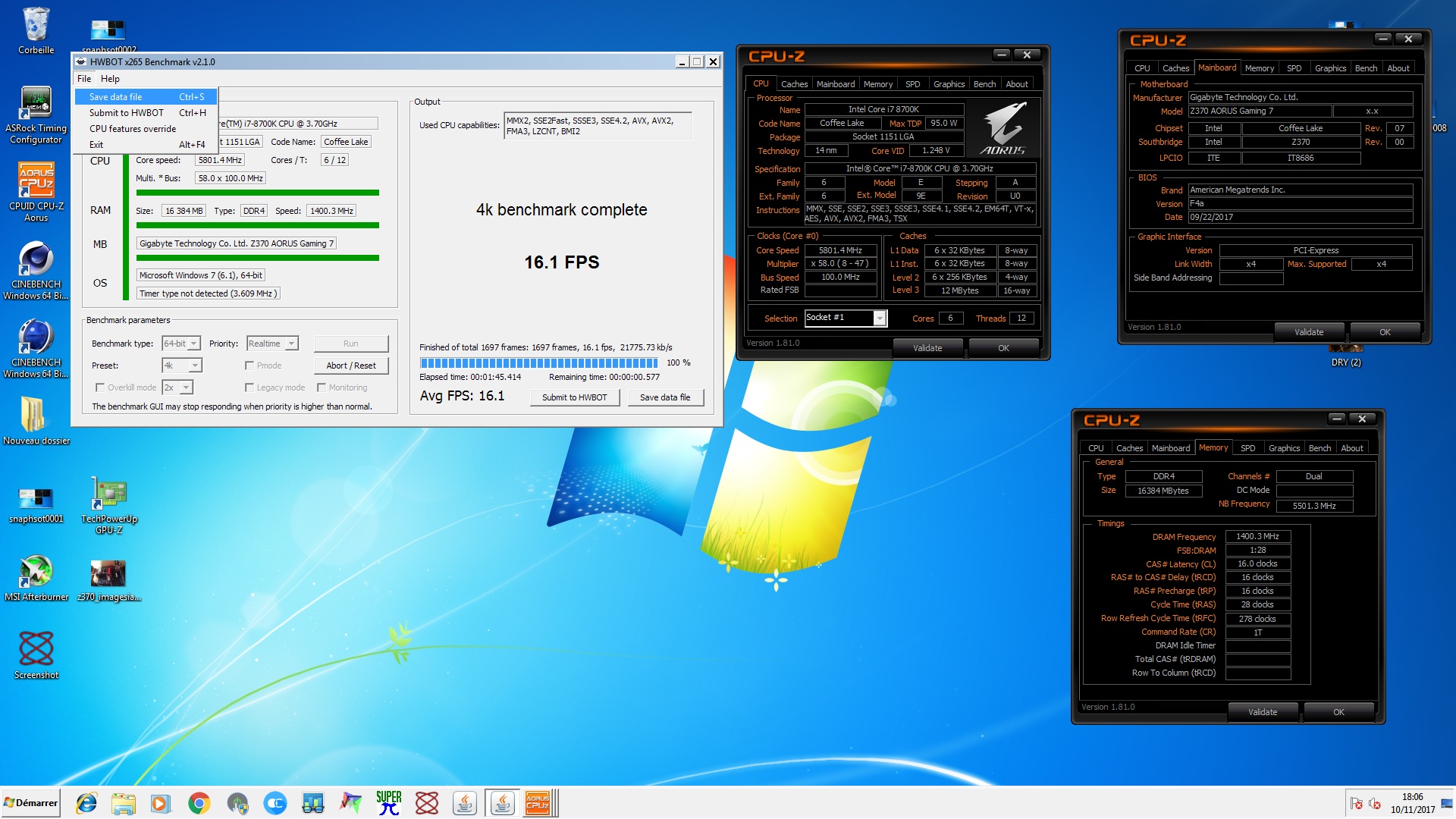Viewport: 1456px width, 819px height.
Task: Open first CINEBENCH Windows 64 Bit shortcut
Action: [x=36, y=270]
